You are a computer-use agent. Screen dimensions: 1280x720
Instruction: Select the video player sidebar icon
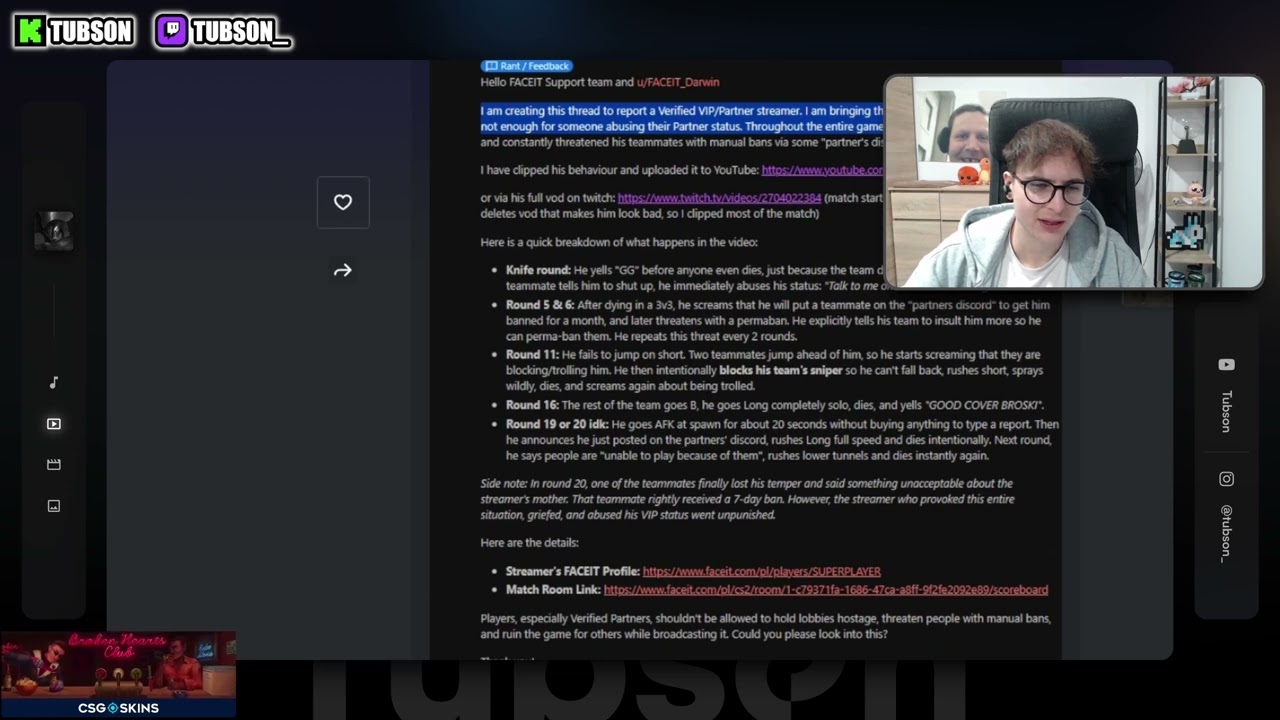pyautogui.click(x=54, y=424)
